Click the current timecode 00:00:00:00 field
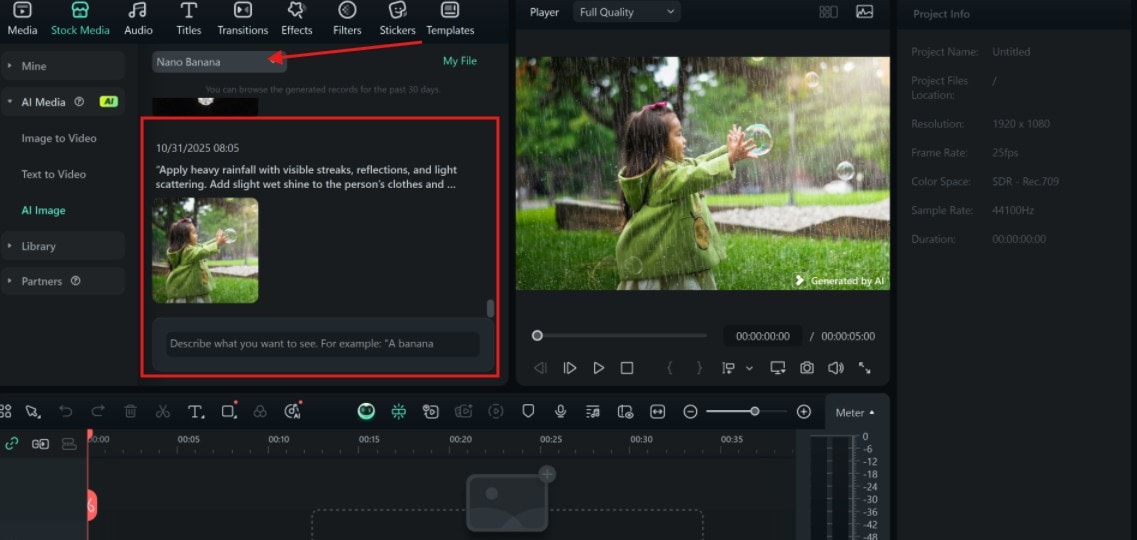Screen dimensions: 1137x540 point(763,336)
